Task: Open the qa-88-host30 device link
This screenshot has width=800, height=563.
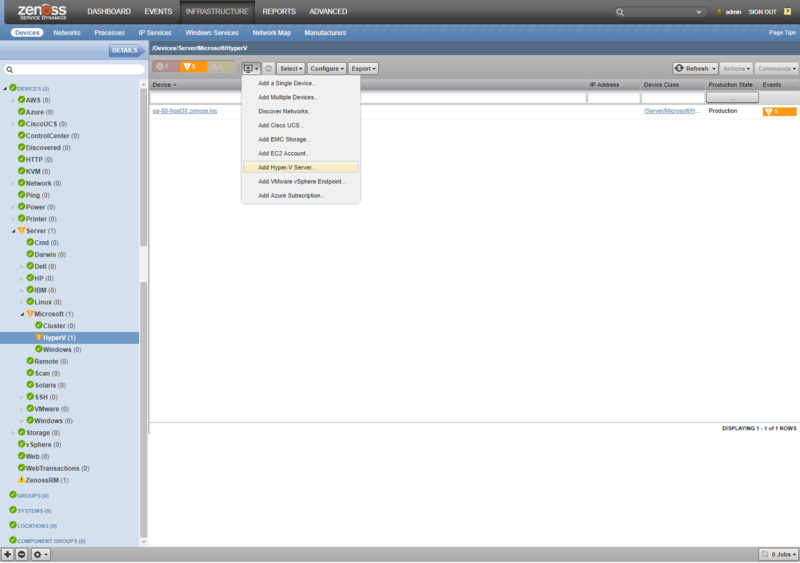Action: (x=185, y=111)
